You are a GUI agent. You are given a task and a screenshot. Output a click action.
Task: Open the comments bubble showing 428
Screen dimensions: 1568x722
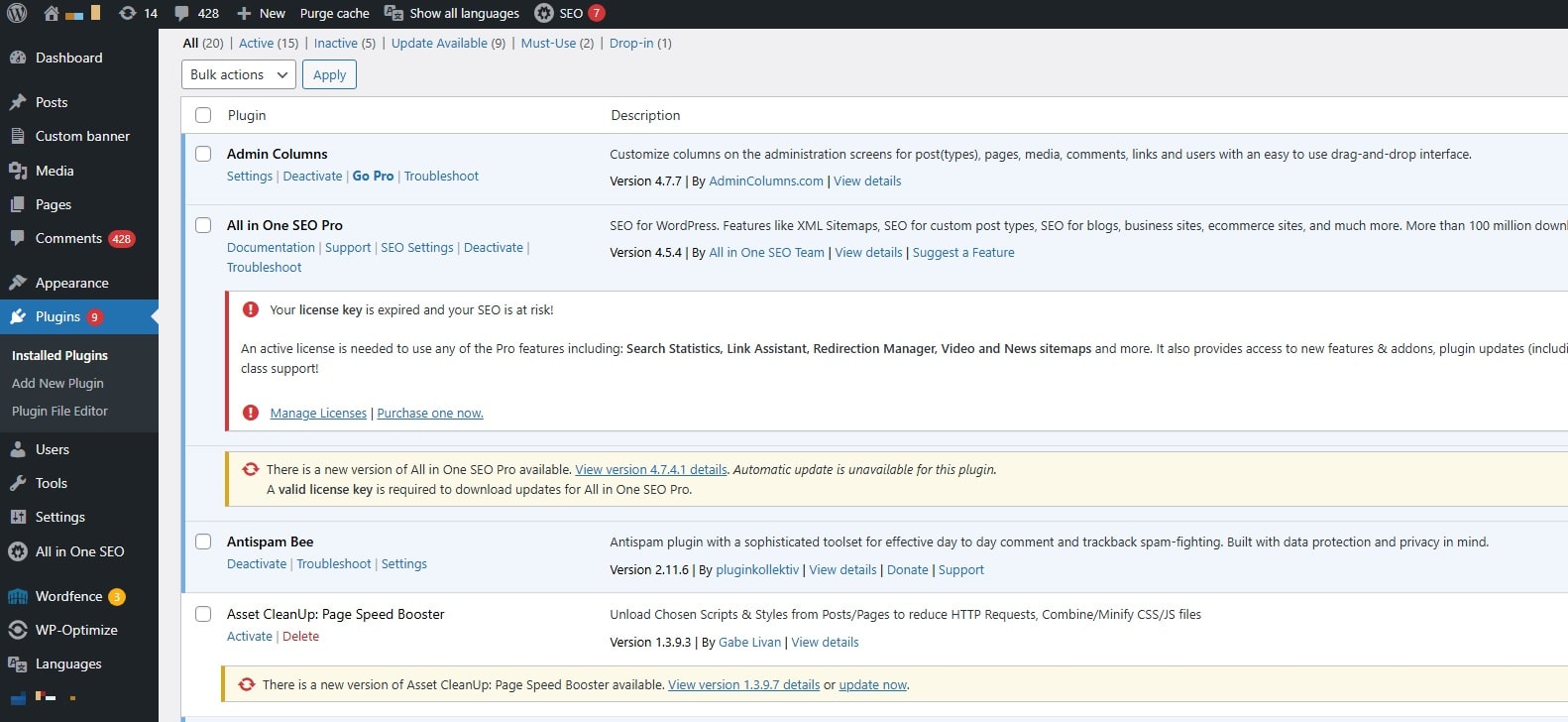pos(181,13)
